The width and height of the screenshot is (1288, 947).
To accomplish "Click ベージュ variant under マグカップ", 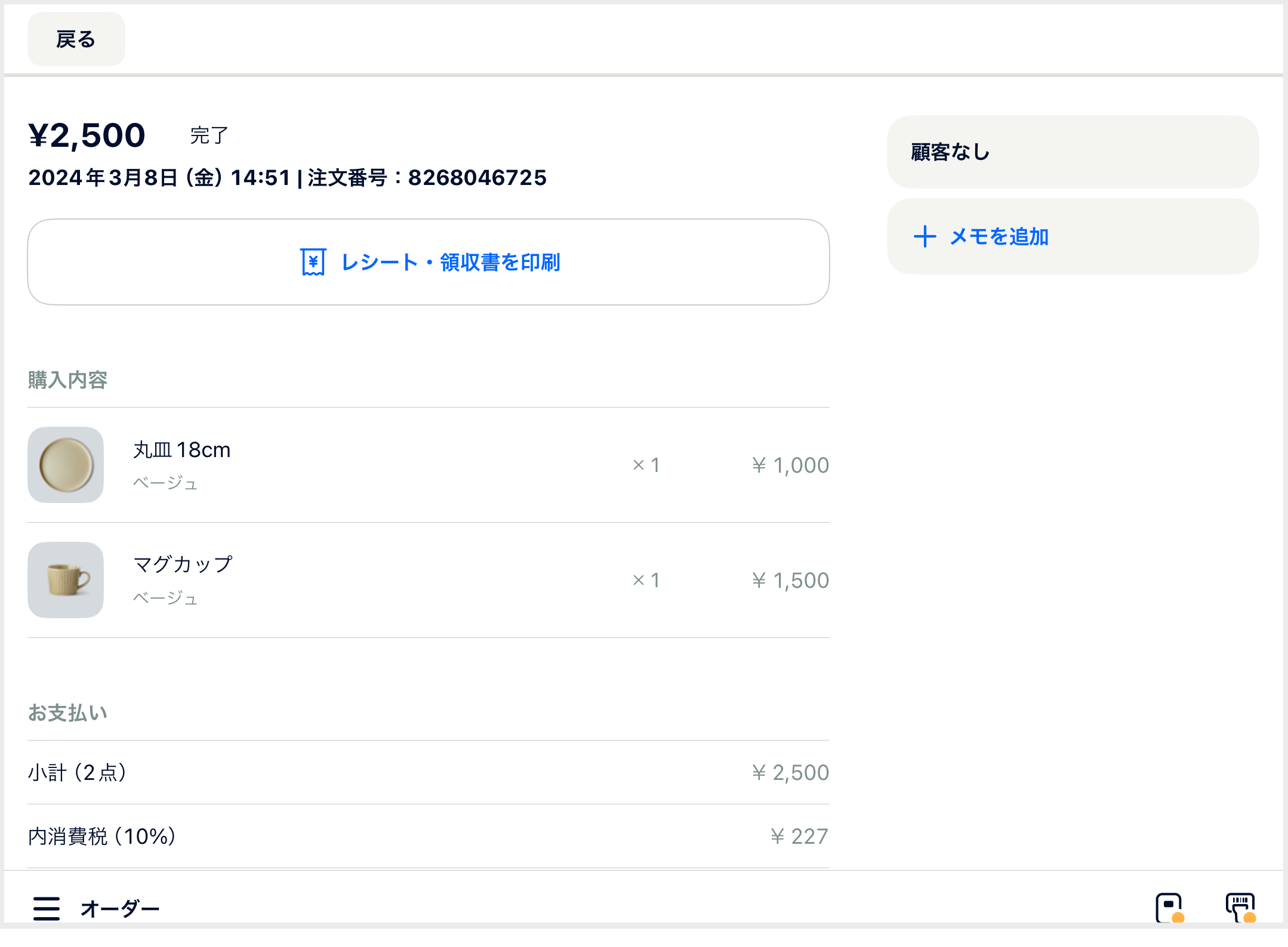I will pos(165,598).
